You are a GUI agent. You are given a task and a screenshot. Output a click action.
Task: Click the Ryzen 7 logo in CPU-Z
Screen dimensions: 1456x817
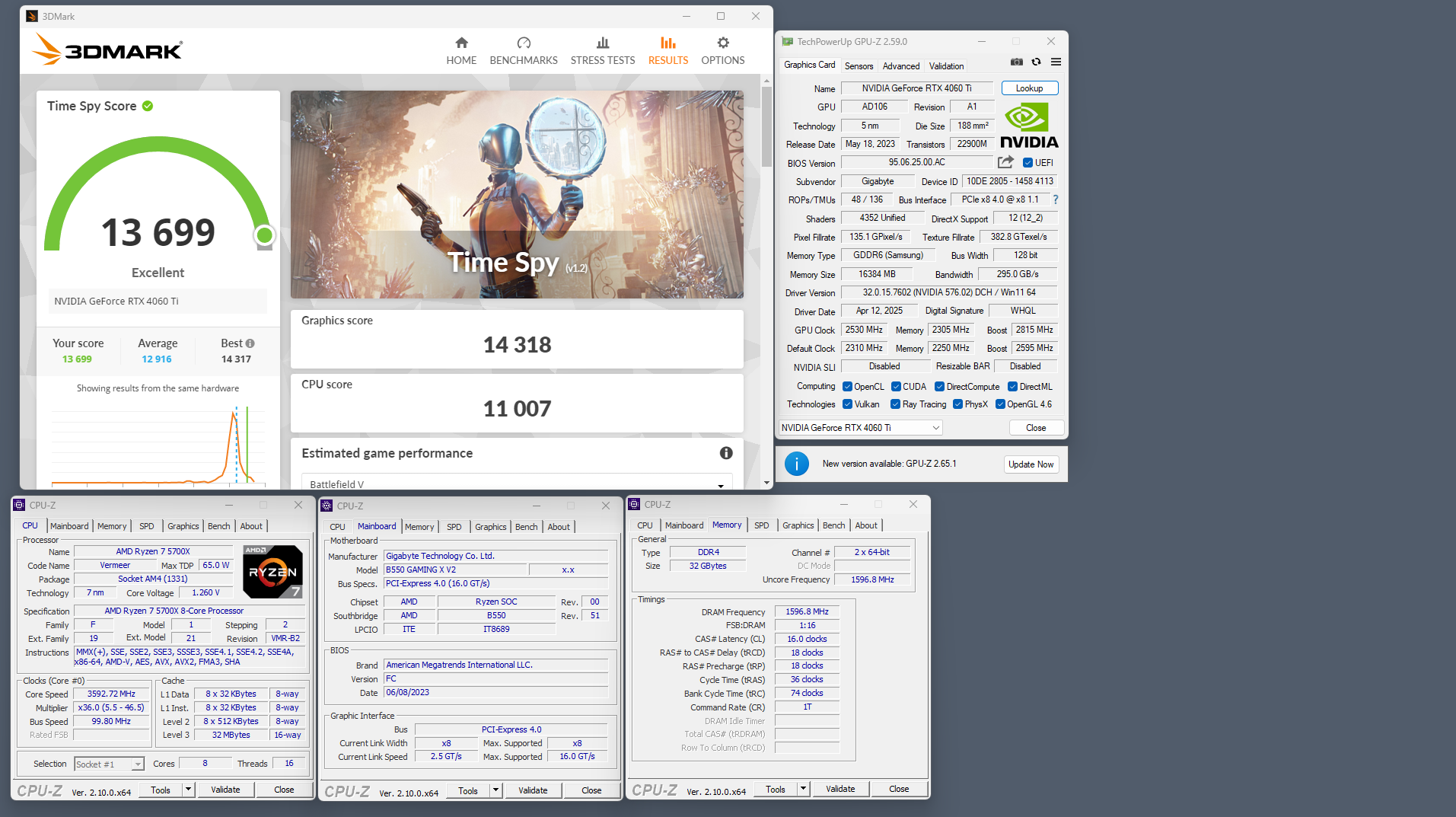(x=272, y=571)
